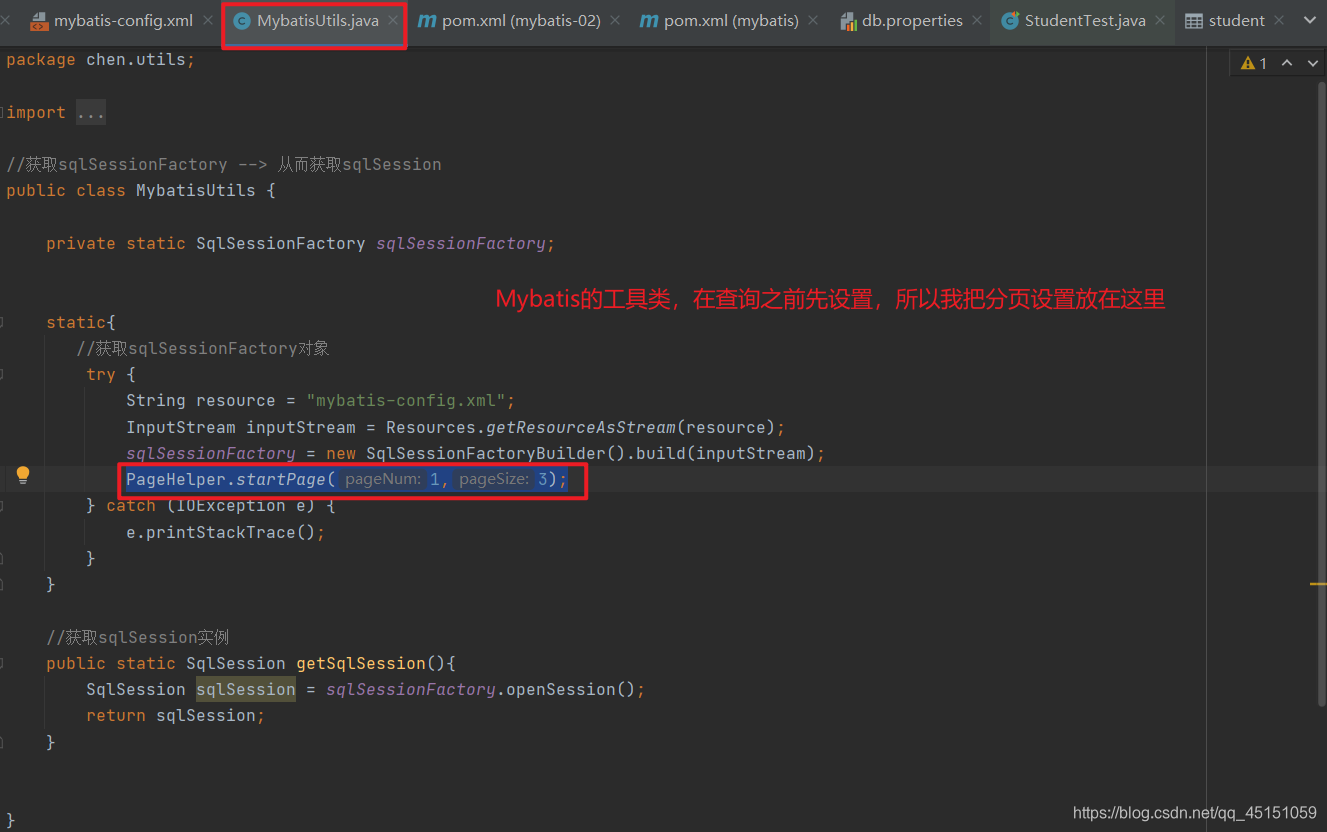Close the pom.xml (mybatis-02) tab
The width and height of the screenshot is (1327, 832).
pyautogui.click(x=615, y=21)
